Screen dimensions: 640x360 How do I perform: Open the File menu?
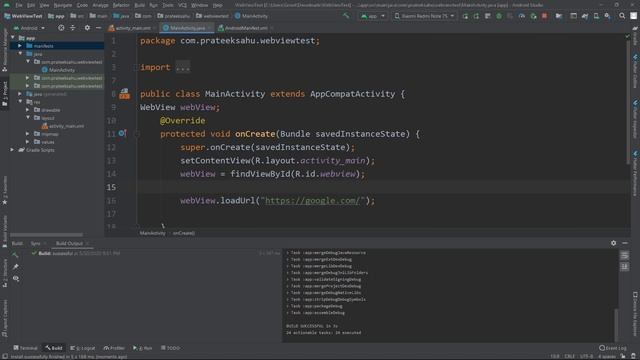[x=19, y=5]
